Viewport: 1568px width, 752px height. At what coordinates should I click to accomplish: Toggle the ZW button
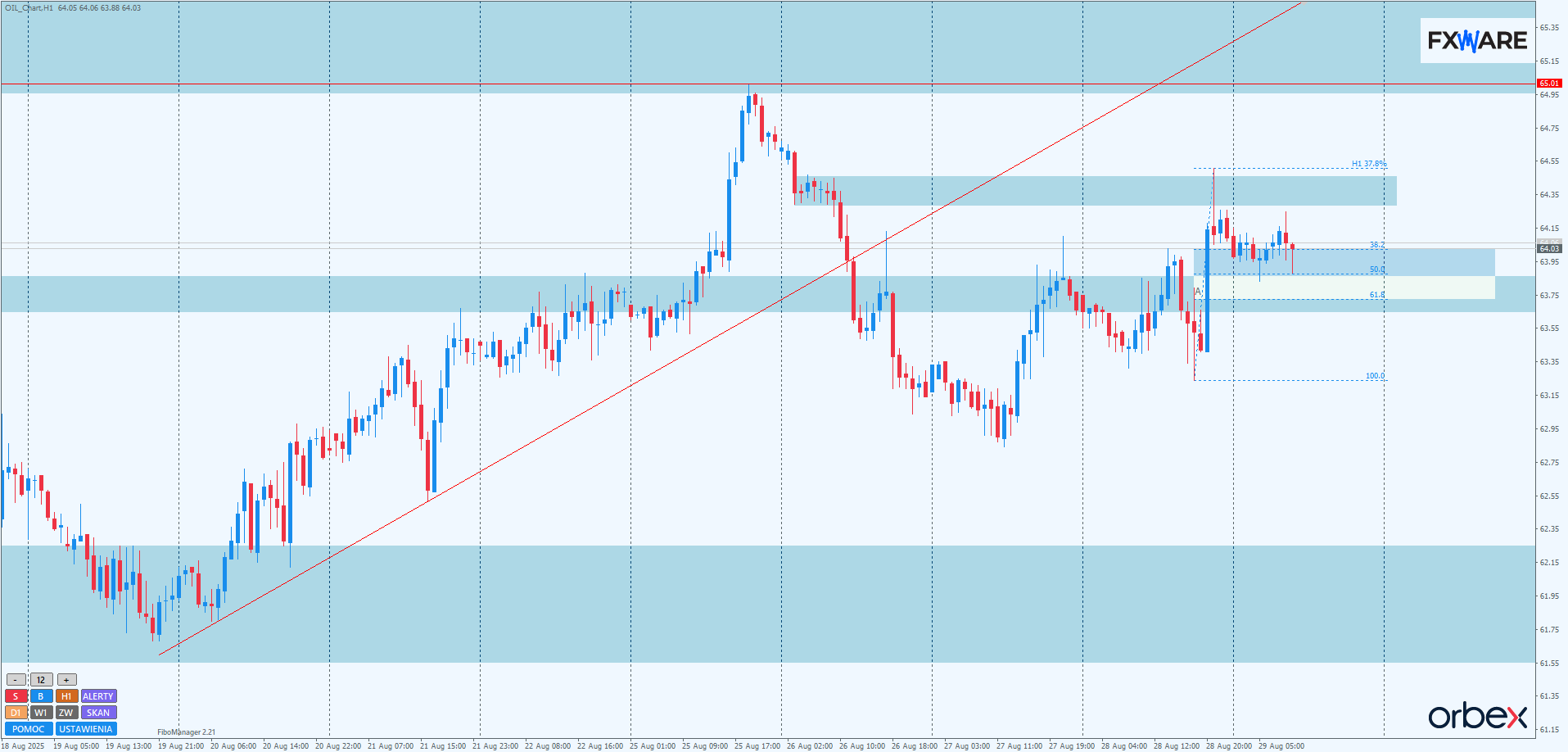66,713
